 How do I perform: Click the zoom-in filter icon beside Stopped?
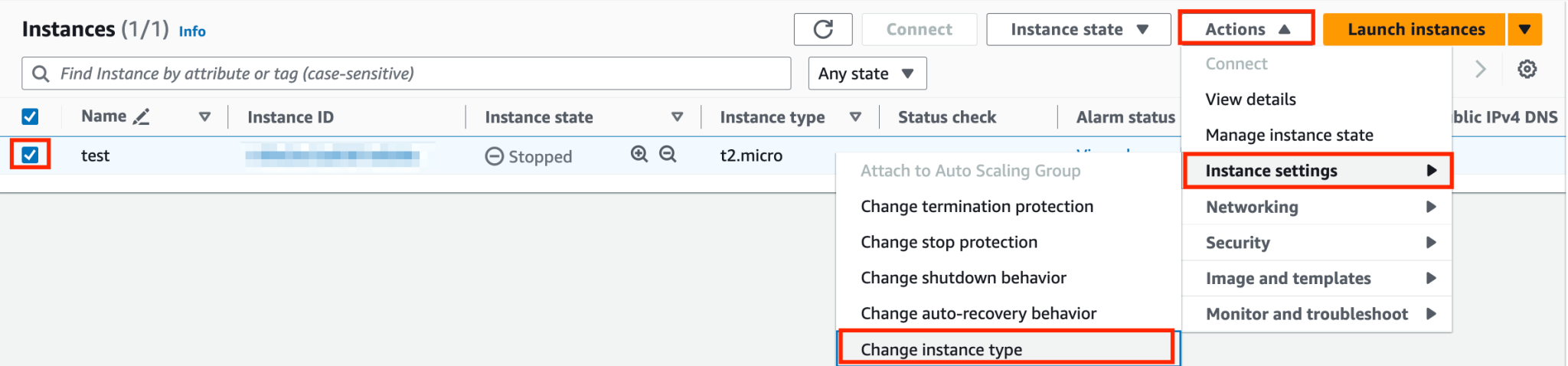coord(639,154)
